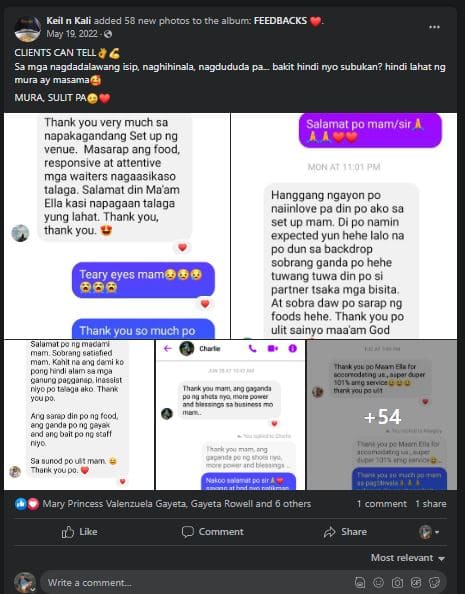Open the Charlie chat screenshot photo
This screenshot has width=465, height=594.
230,415
